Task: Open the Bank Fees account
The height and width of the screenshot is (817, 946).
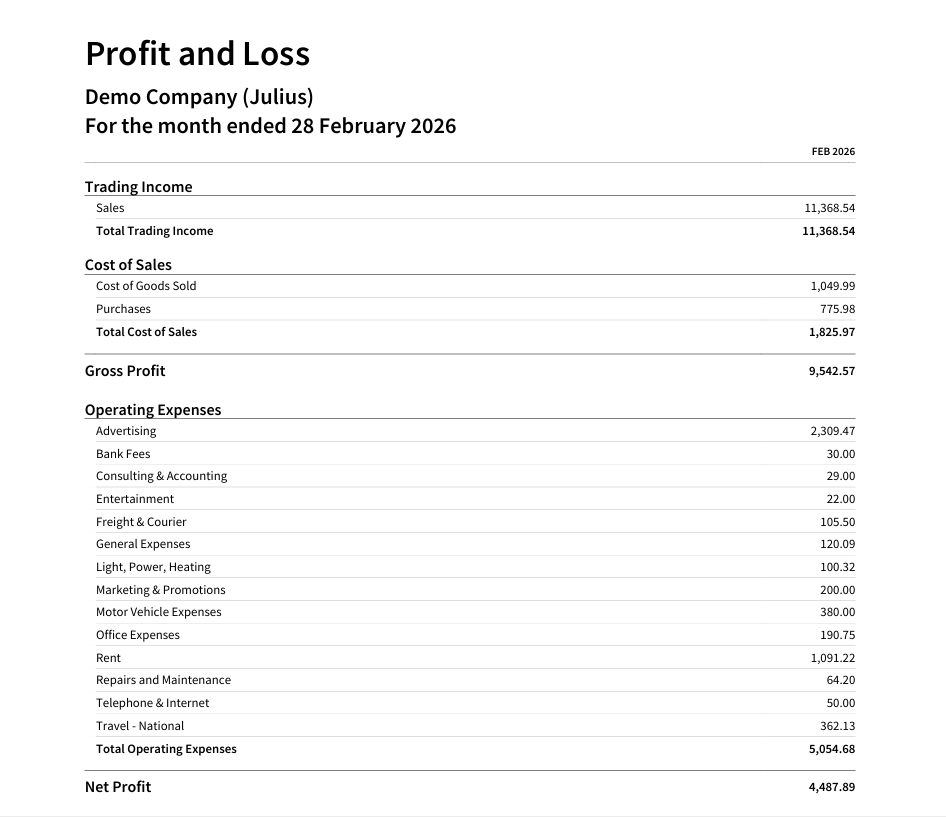Action: tap(123, 454)
